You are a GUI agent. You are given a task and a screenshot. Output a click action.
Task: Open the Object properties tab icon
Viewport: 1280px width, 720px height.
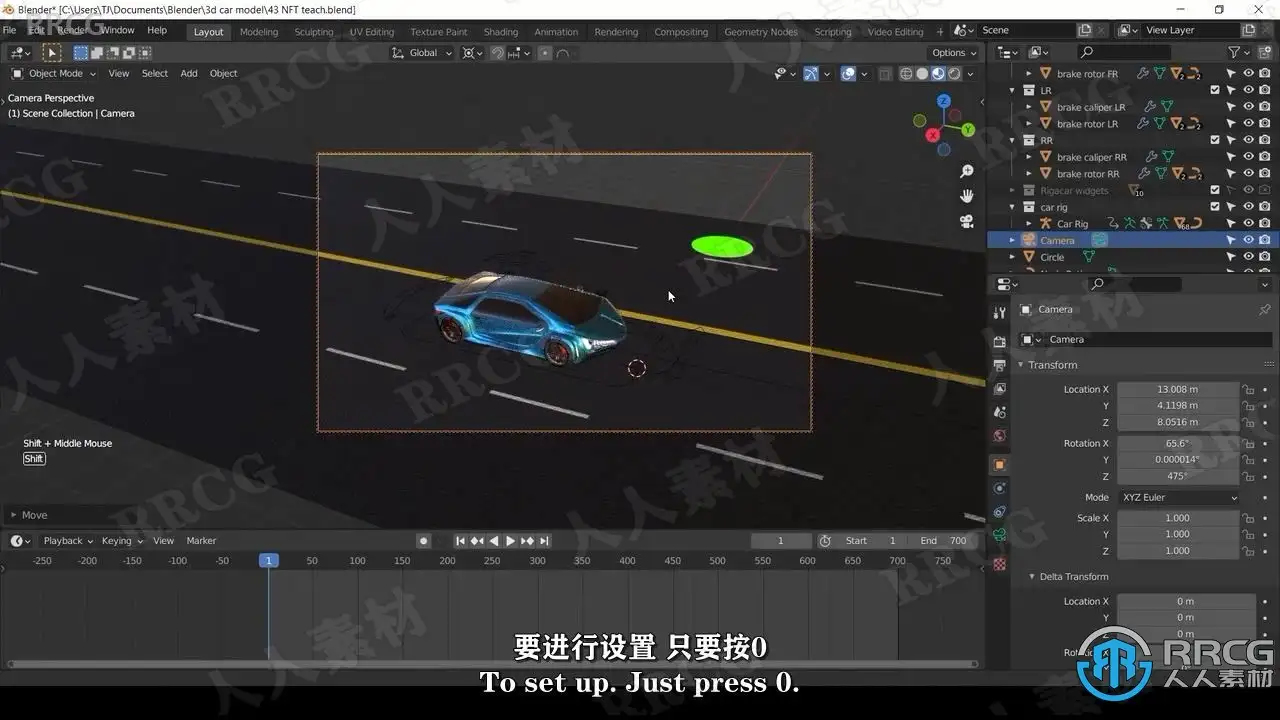999,465
